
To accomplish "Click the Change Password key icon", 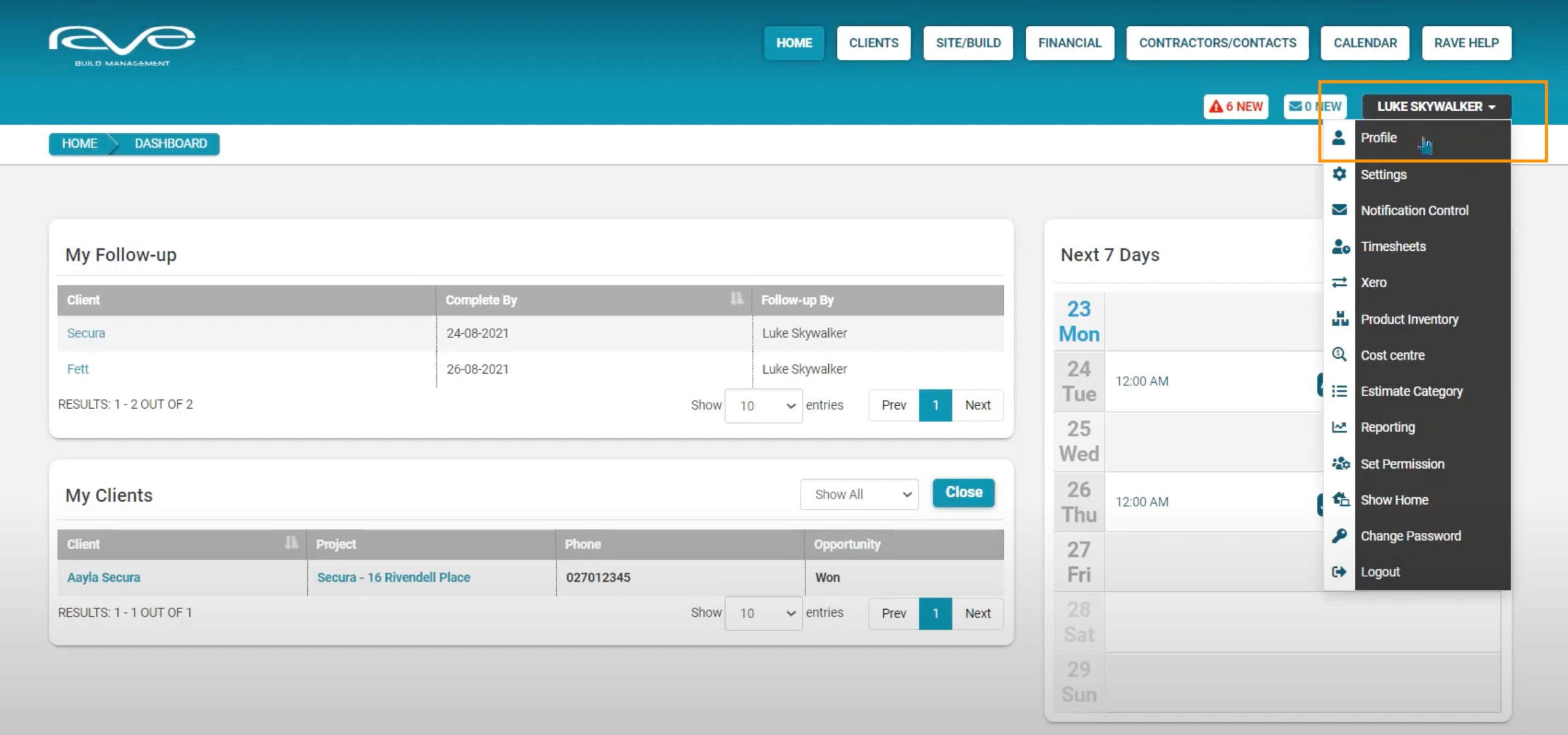I will 1339,536.
